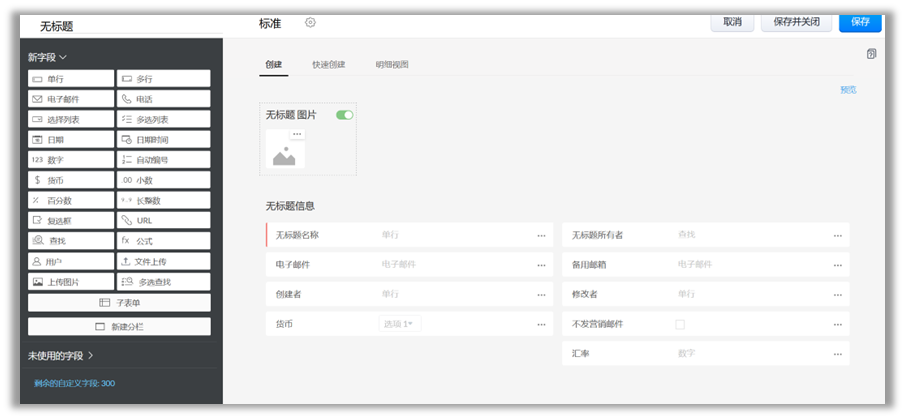905x419 pixels.
Task: Select the 电子邮件 field type in sidebar
Action: coord(71,99)
